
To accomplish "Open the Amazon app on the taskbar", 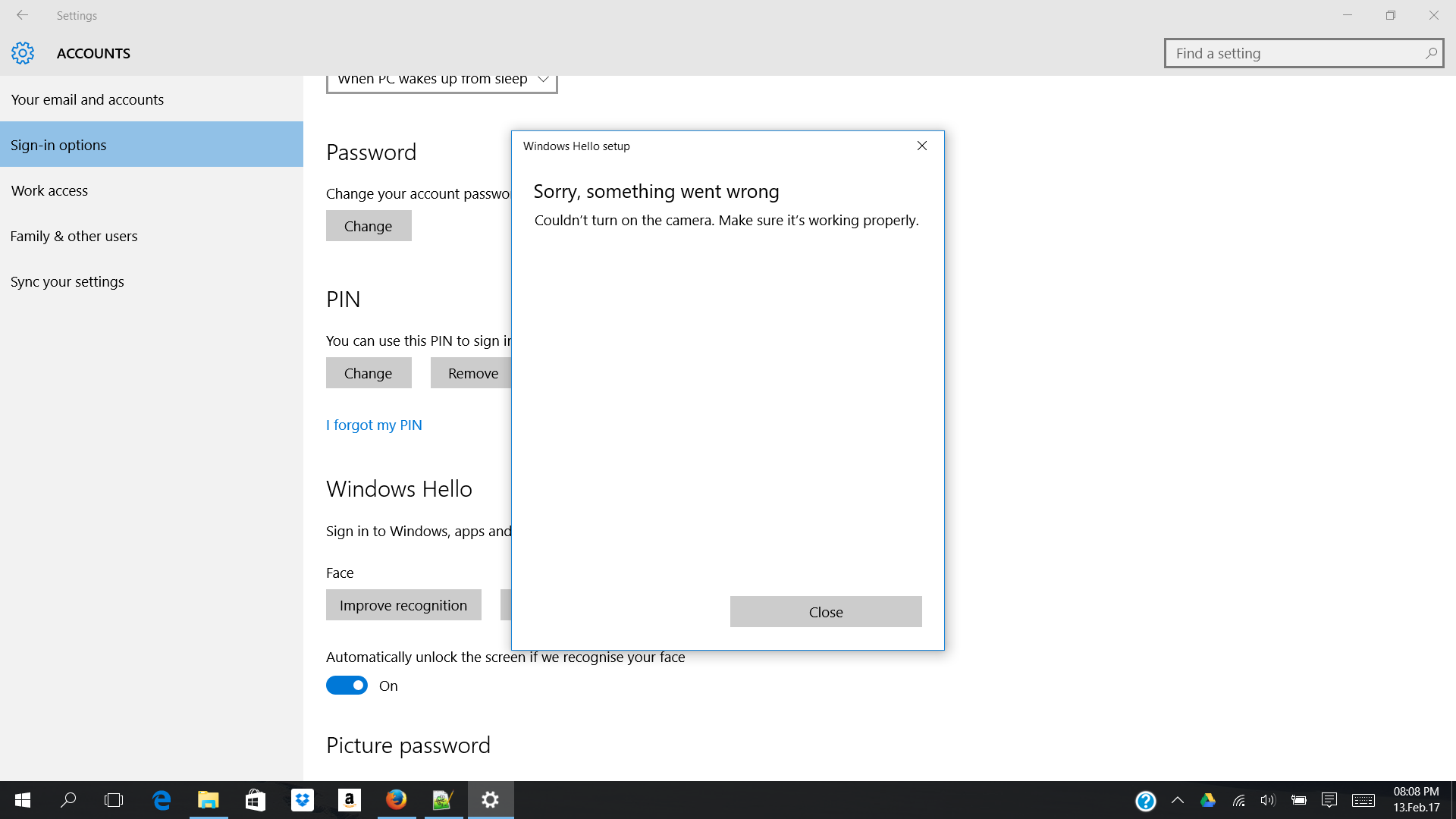I will 349,800.
